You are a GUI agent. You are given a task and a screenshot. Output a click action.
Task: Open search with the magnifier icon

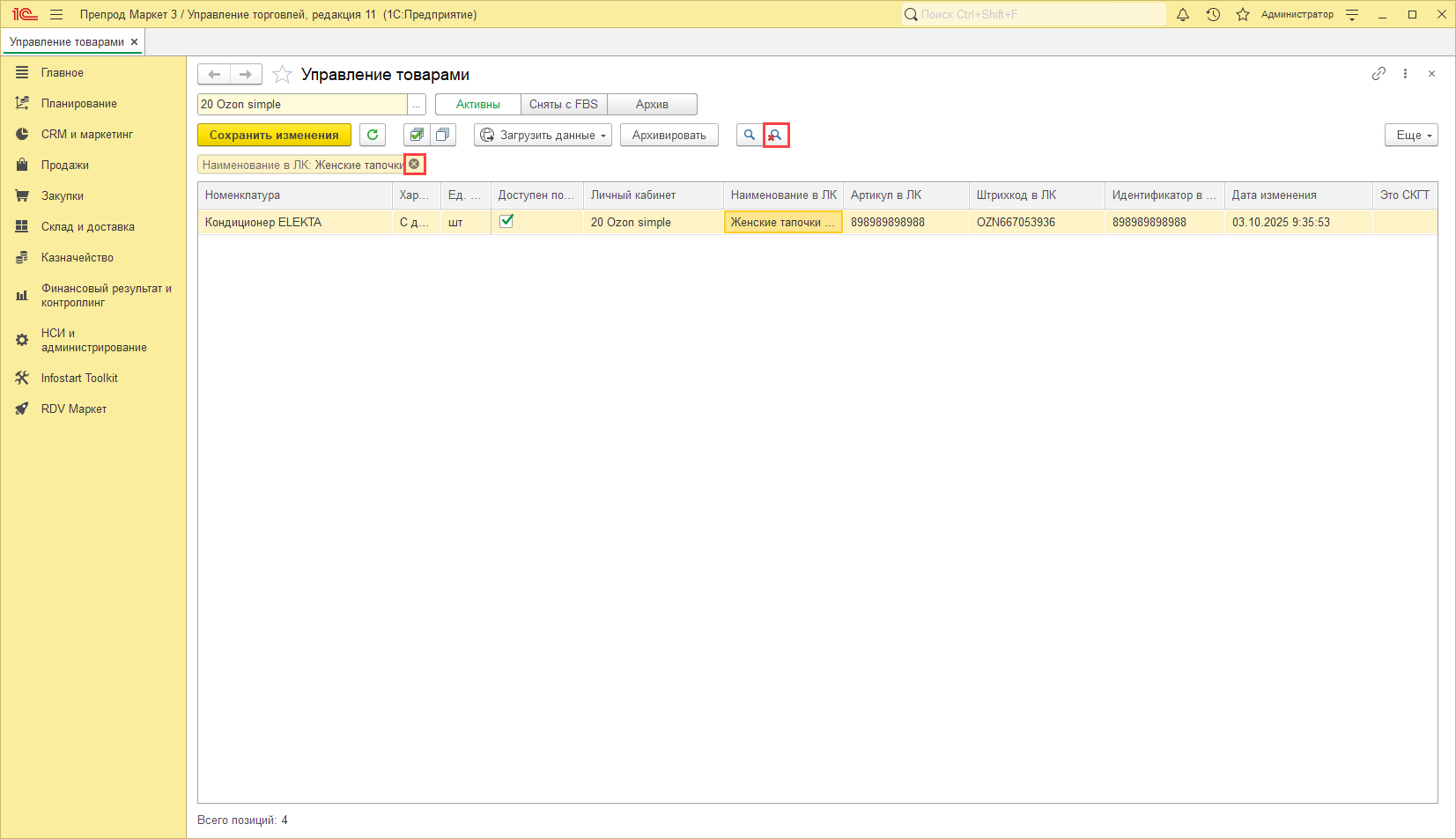click(750, 135)
